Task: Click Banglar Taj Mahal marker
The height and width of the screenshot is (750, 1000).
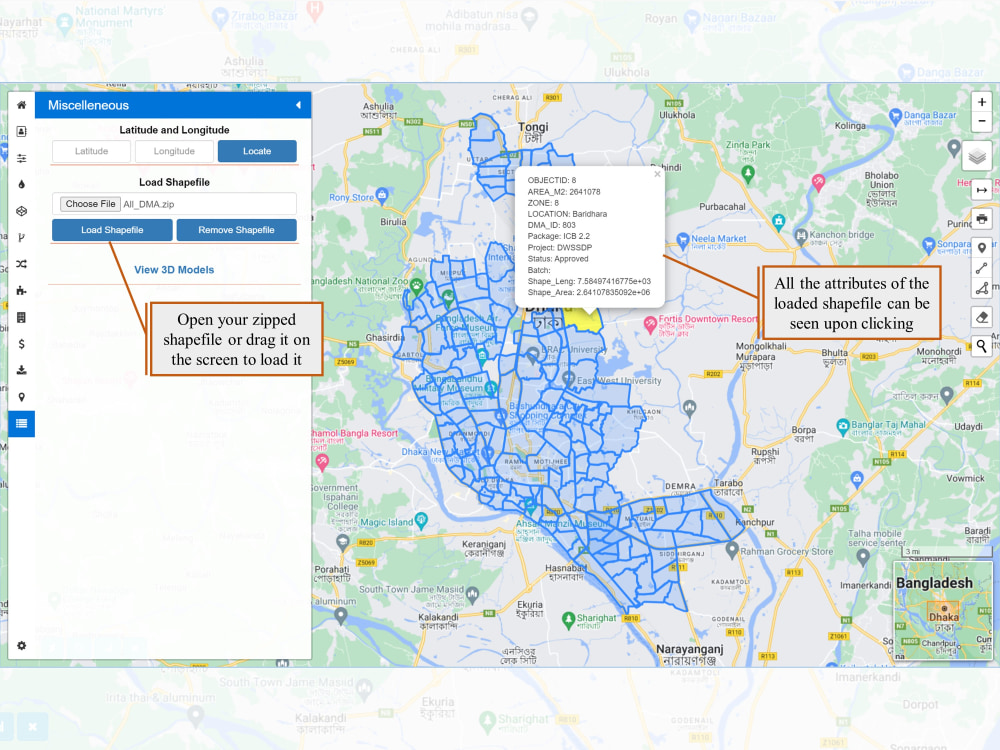Action: point(843,425)
